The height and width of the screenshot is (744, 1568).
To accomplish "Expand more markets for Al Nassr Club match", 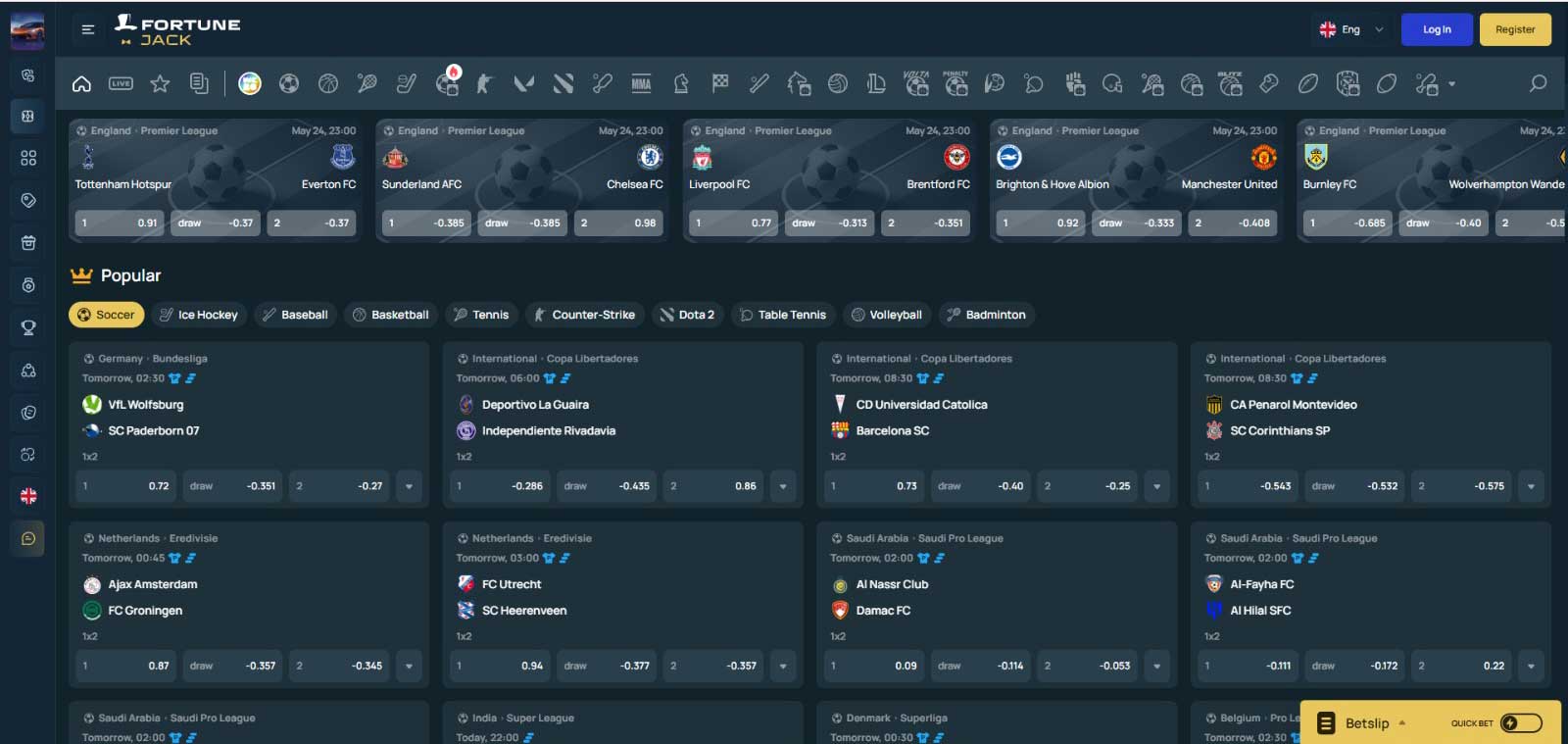I will (x=1157, y=666).
